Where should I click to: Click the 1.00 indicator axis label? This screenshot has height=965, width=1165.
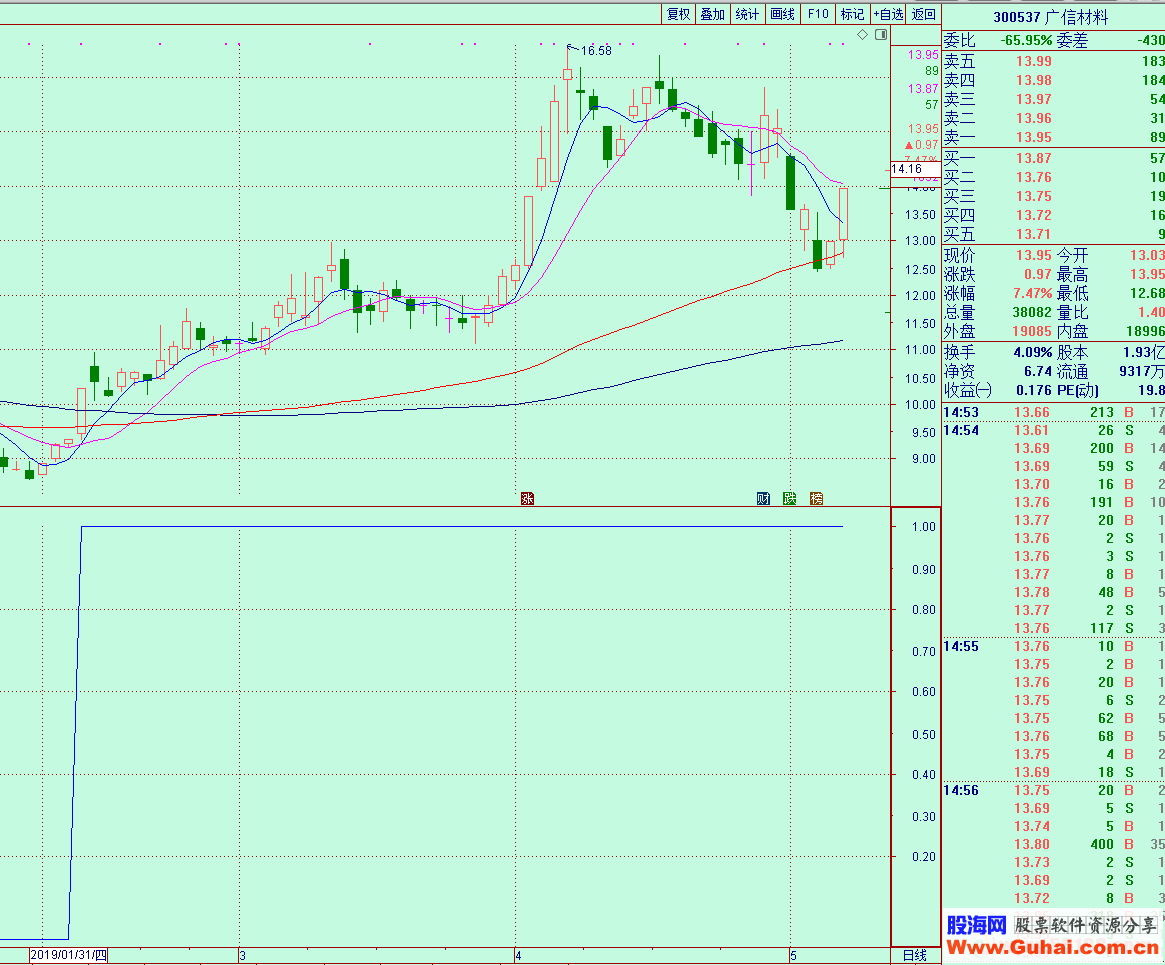924,527
